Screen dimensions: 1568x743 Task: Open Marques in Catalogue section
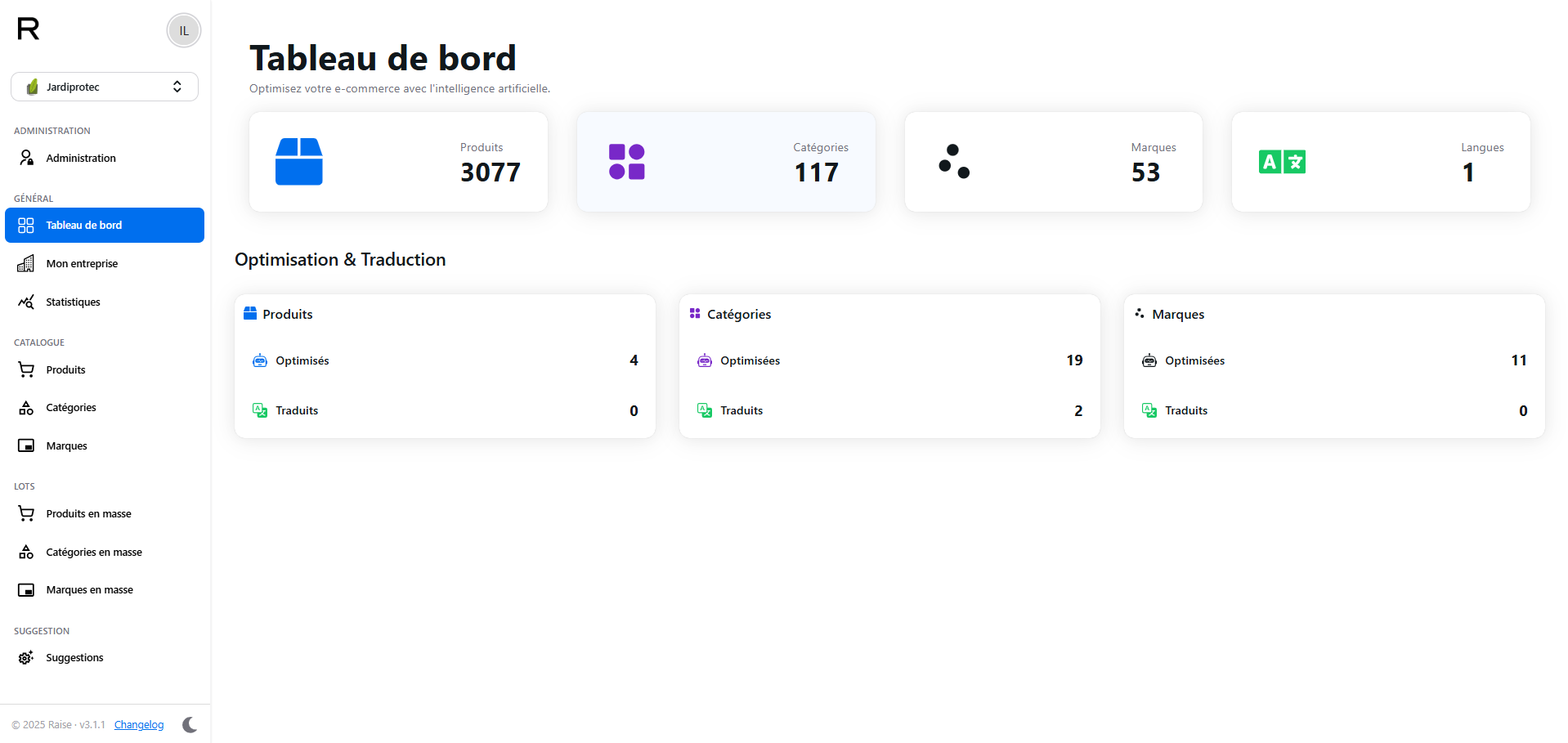click(66, 445)
